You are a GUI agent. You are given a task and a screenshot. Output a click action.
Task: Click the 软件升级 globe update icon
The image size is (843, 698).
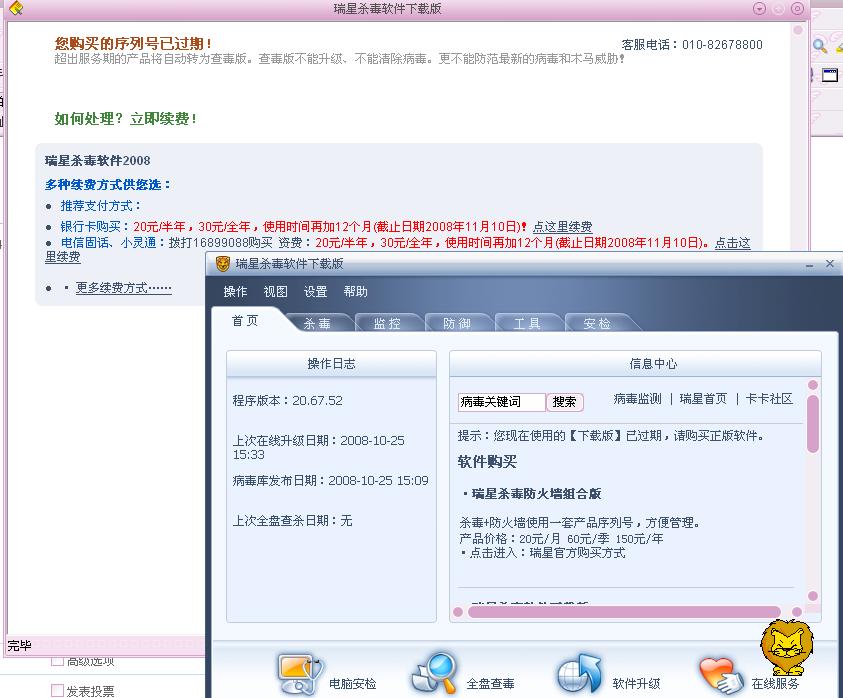point(578,674)
